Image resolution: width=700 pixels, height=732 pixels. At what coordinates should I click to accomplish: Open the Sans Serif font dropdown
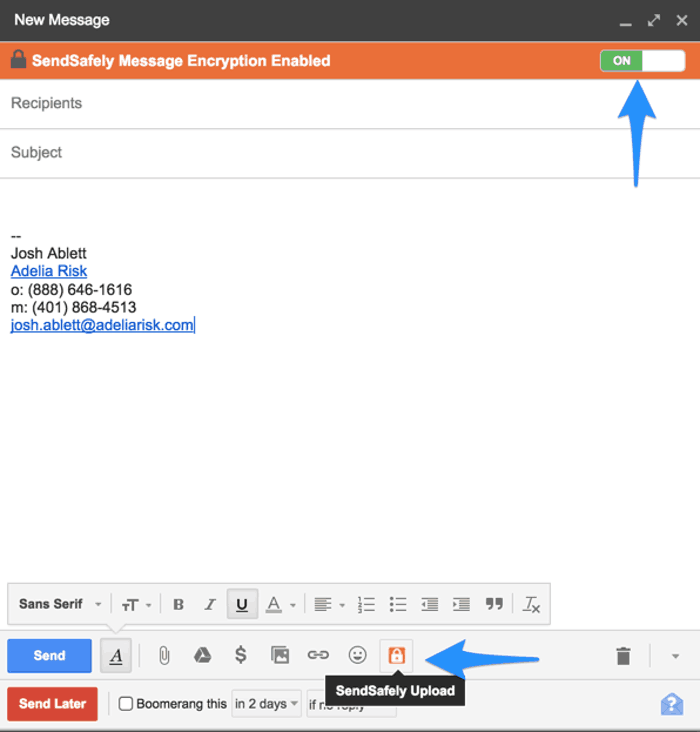60,604
